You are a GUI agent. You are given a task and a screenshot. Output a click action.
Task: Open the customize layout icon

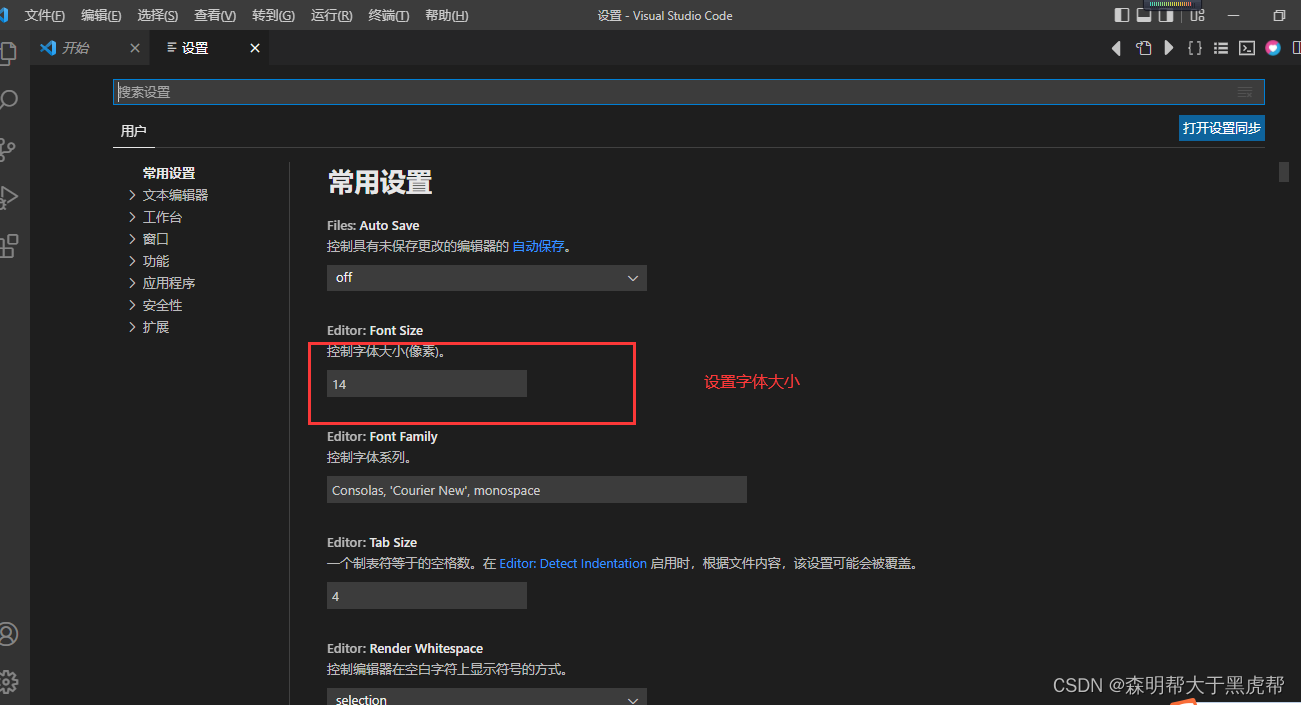(x=1195, y=15)
